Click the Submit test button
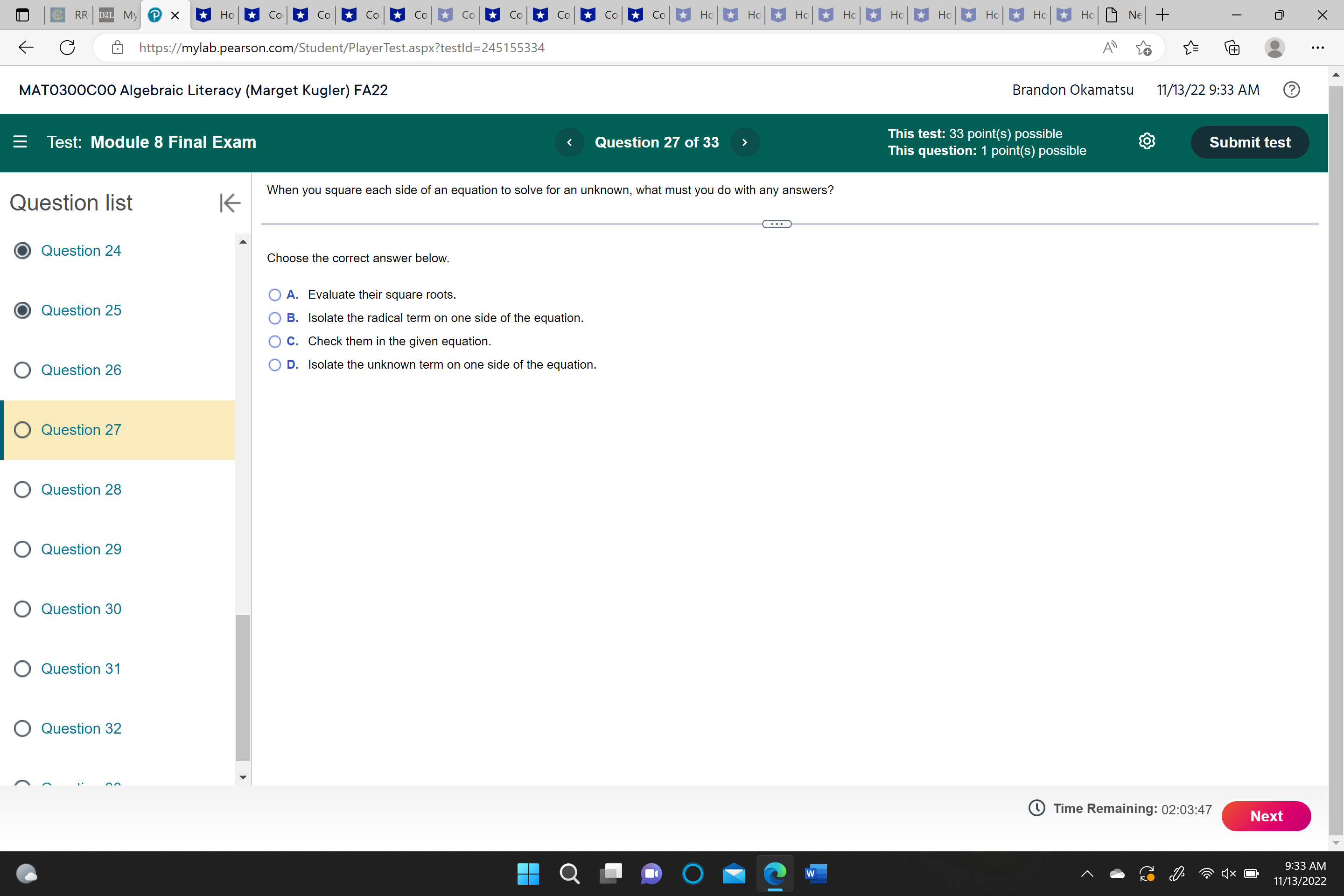1344x896 pixels. click(1249, 142)
